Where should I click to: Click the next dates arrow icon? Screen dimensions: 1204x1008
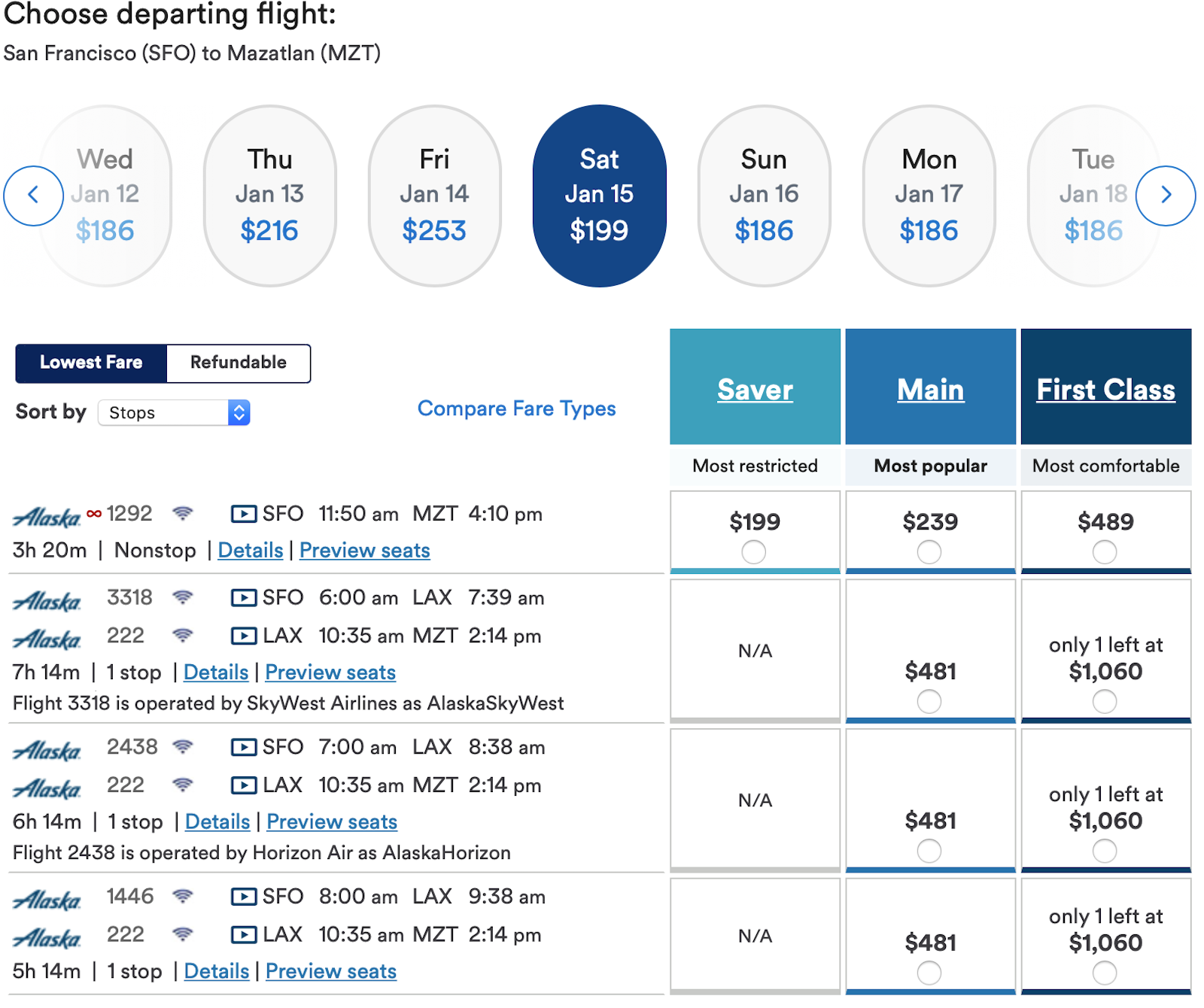tap(1166, 196)
